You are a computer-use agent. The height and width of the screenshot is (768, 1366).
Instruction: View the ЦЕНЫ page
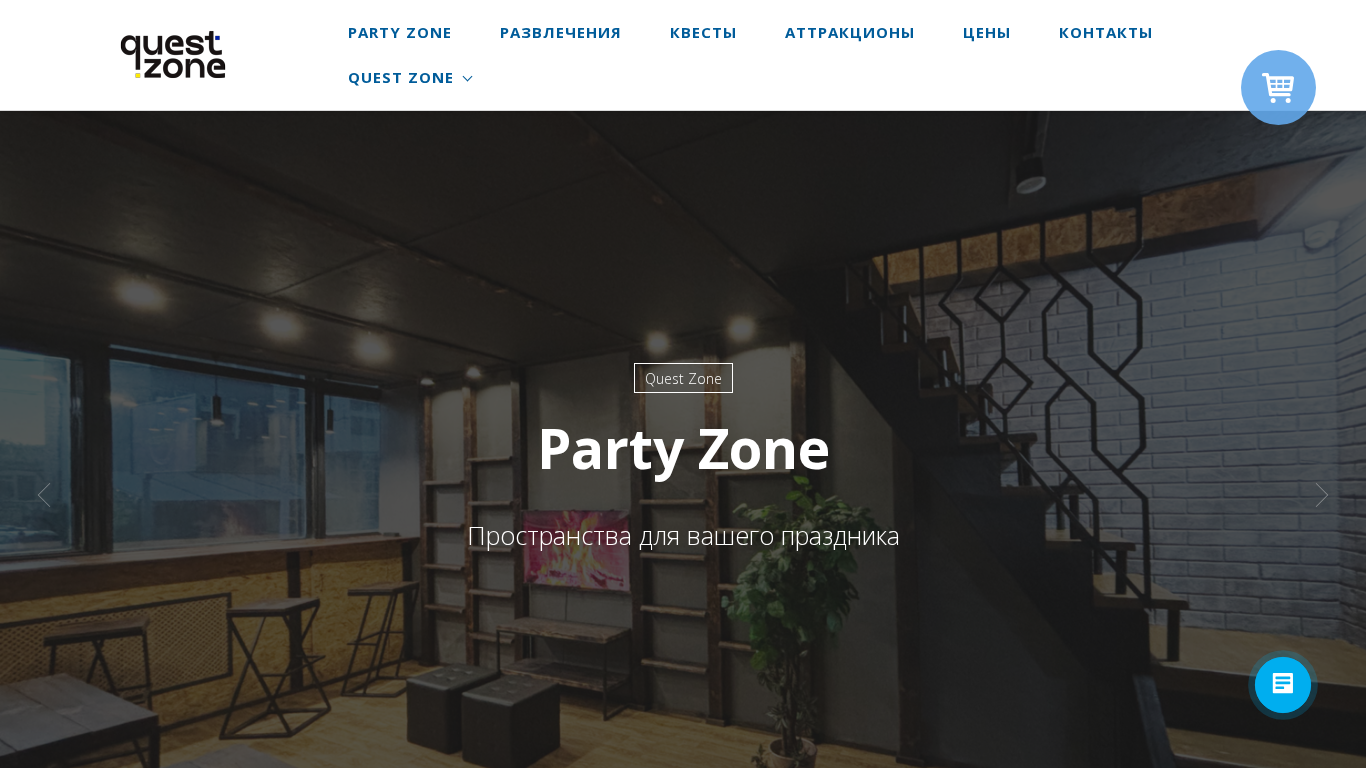coord(987,33)
